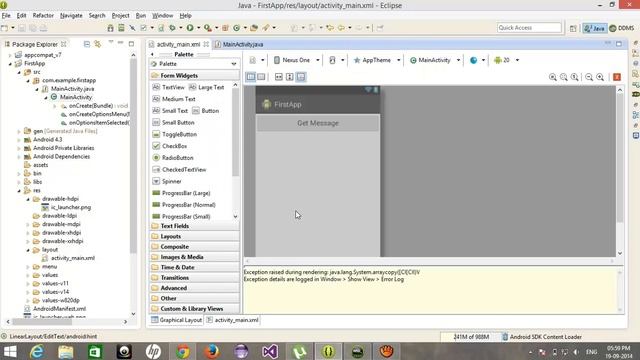This screenshot has width=640, height=360.
Task: Open the API level 20 dropdown
Action: 506,60
